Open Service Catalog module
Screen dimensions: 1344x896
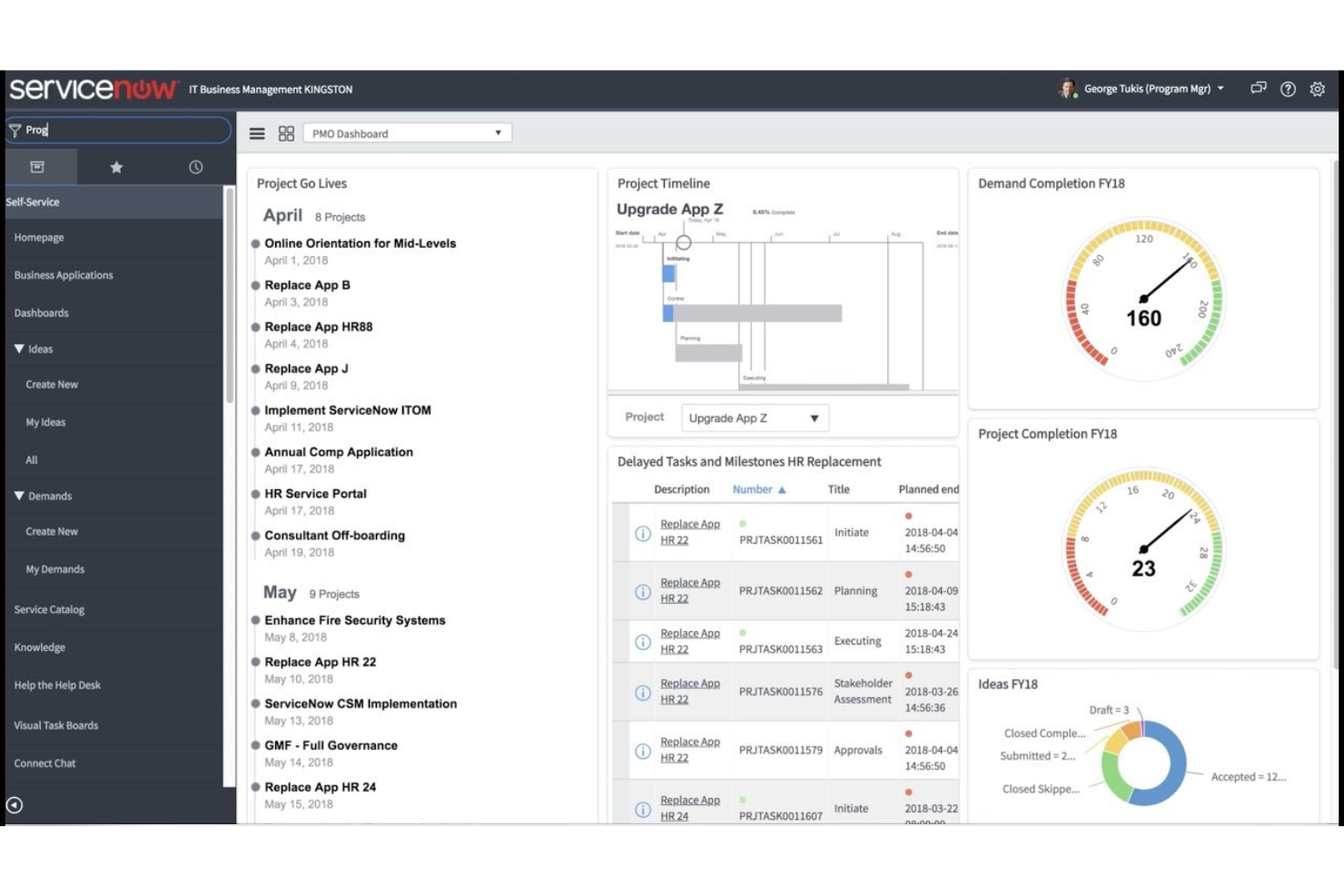click(49, 610)
